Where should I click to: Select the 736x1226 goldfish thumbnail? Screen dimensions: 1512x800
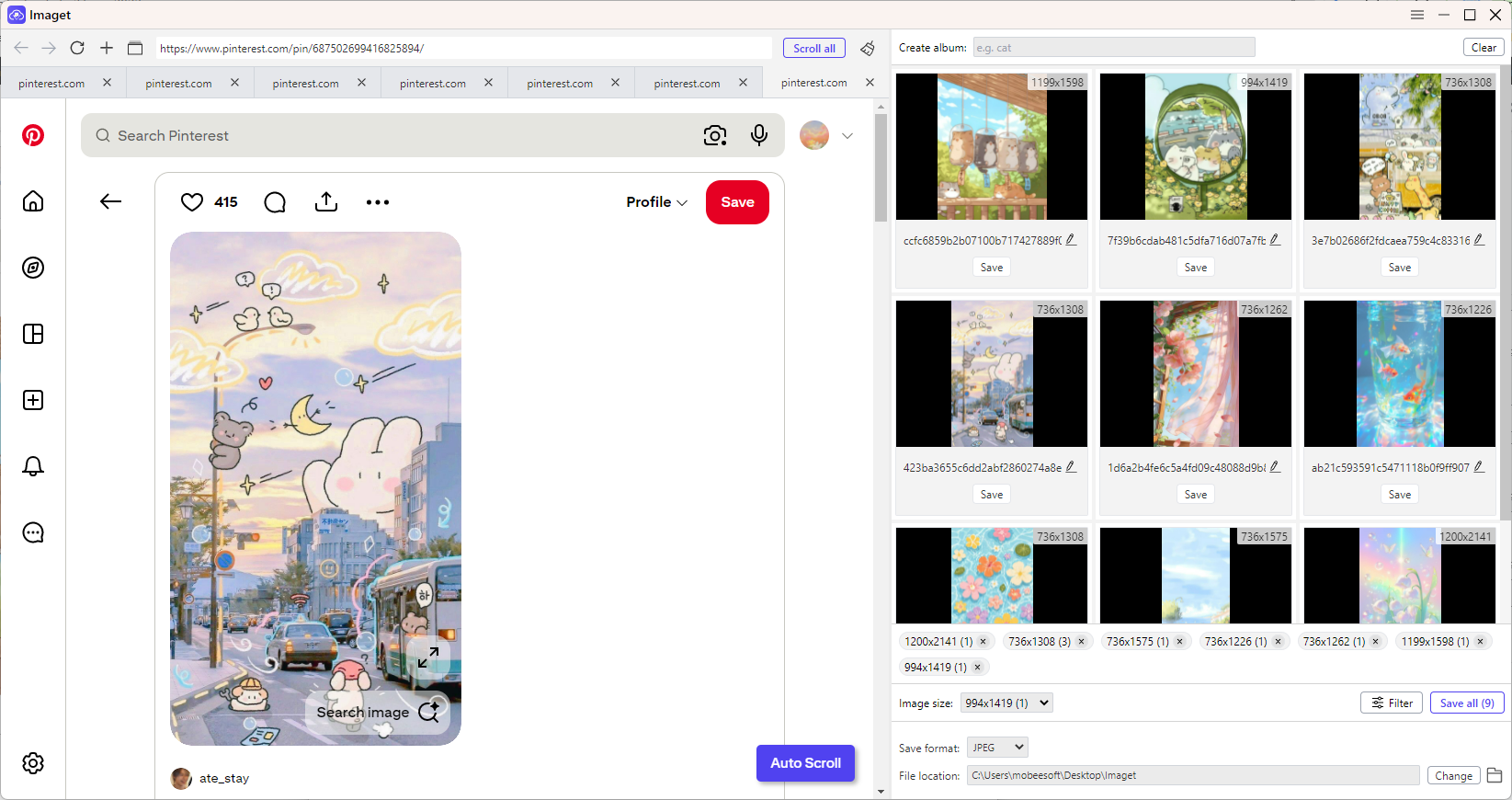pyautogui.click(x=1400, y=373)
